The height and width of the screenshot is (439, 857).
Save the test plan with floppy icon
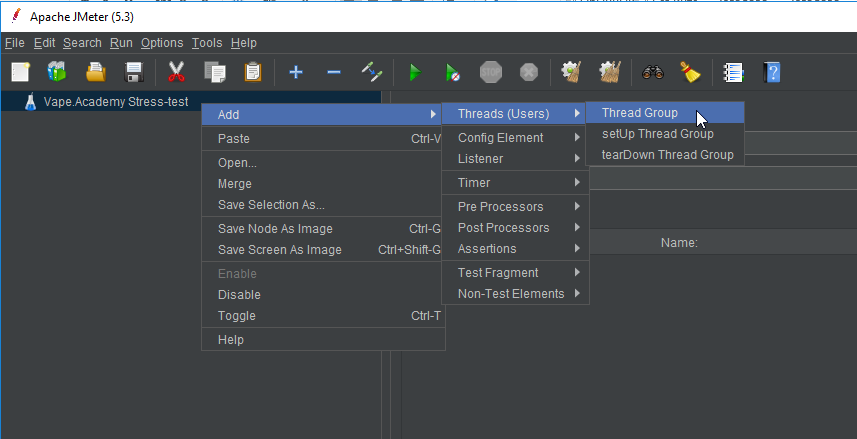point(133,72)
